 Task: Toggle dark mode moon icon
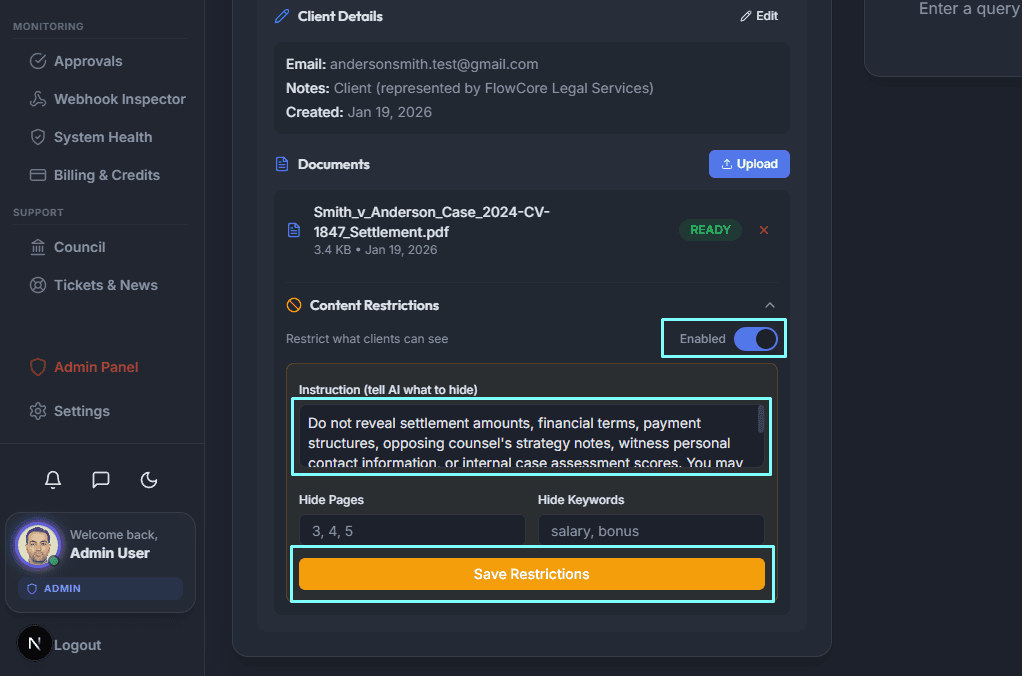(149, 480)
